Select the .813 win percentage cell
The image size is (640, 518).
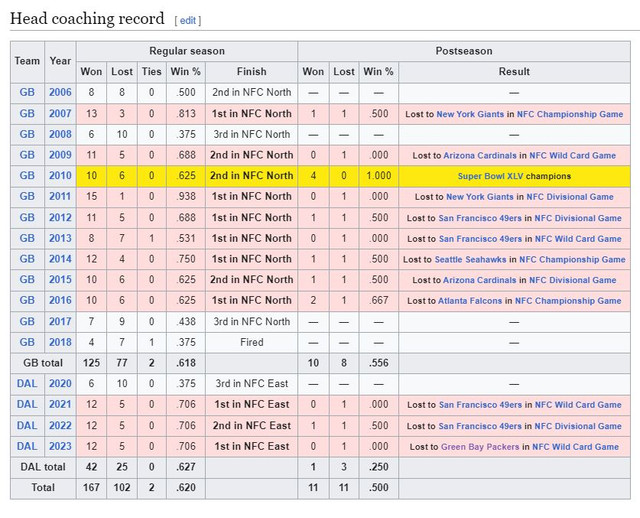coord(186,114)
